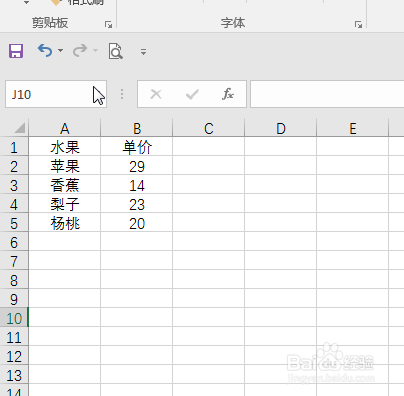Open the undo history dropdown arrow

(x=60, y=51)
